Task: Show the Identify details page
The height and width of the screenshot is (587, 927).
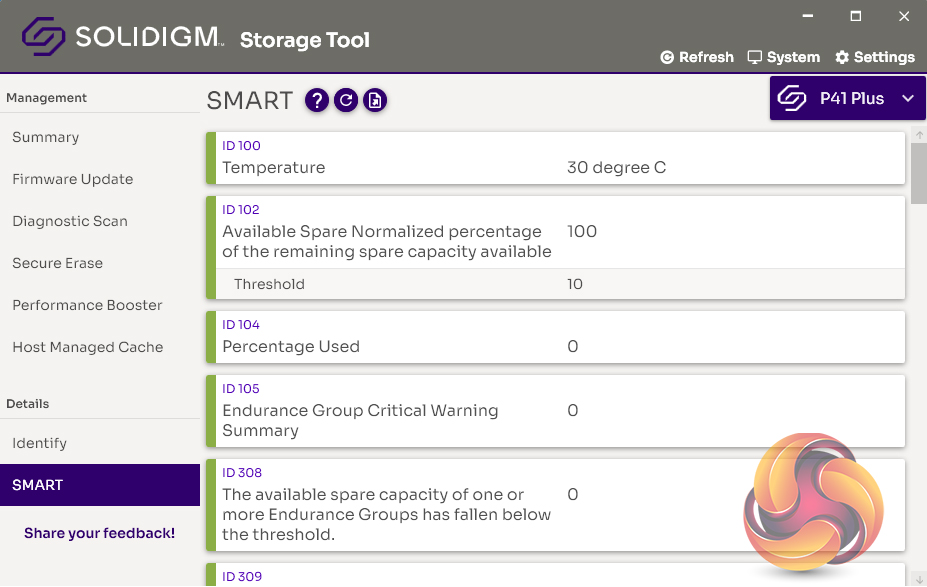Action: [x=40, y=443]
